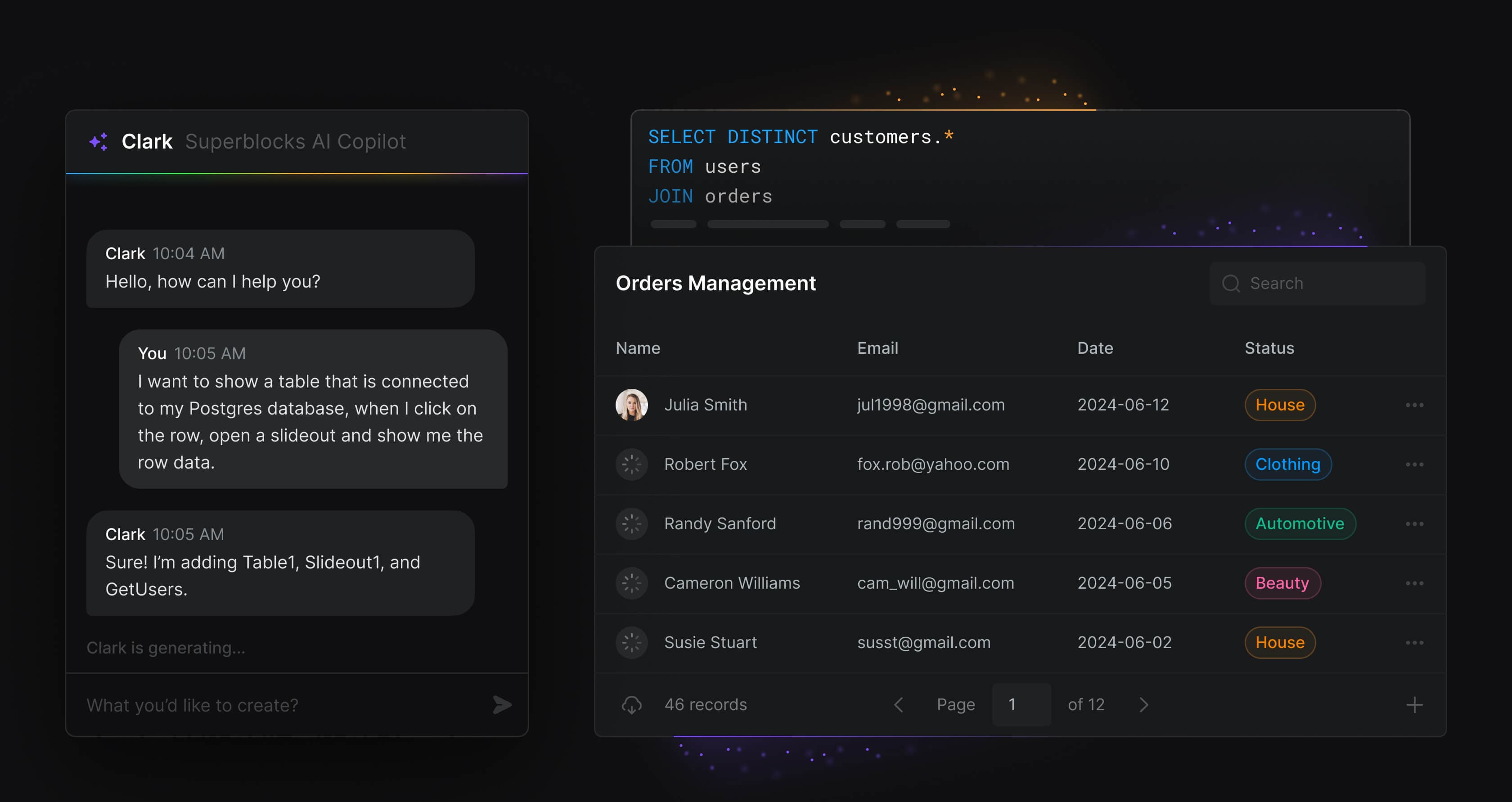Send the message with the arrow icon
Viewport: 1512px width, 802px height.
coord(502,704)
